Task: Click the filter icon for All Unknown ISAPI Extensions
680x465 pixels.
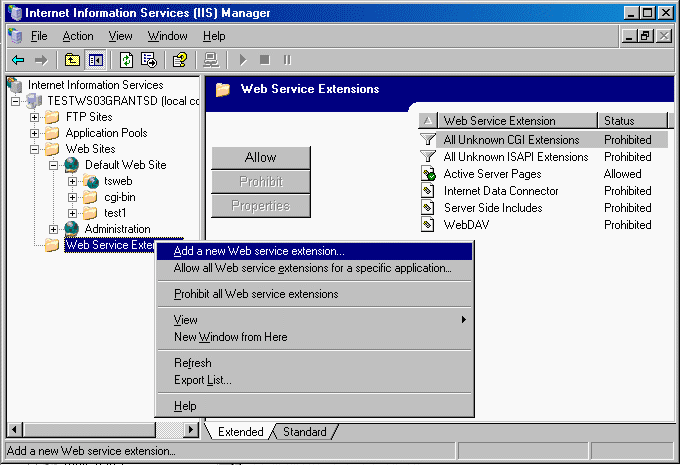Action: tap(428, 157)
